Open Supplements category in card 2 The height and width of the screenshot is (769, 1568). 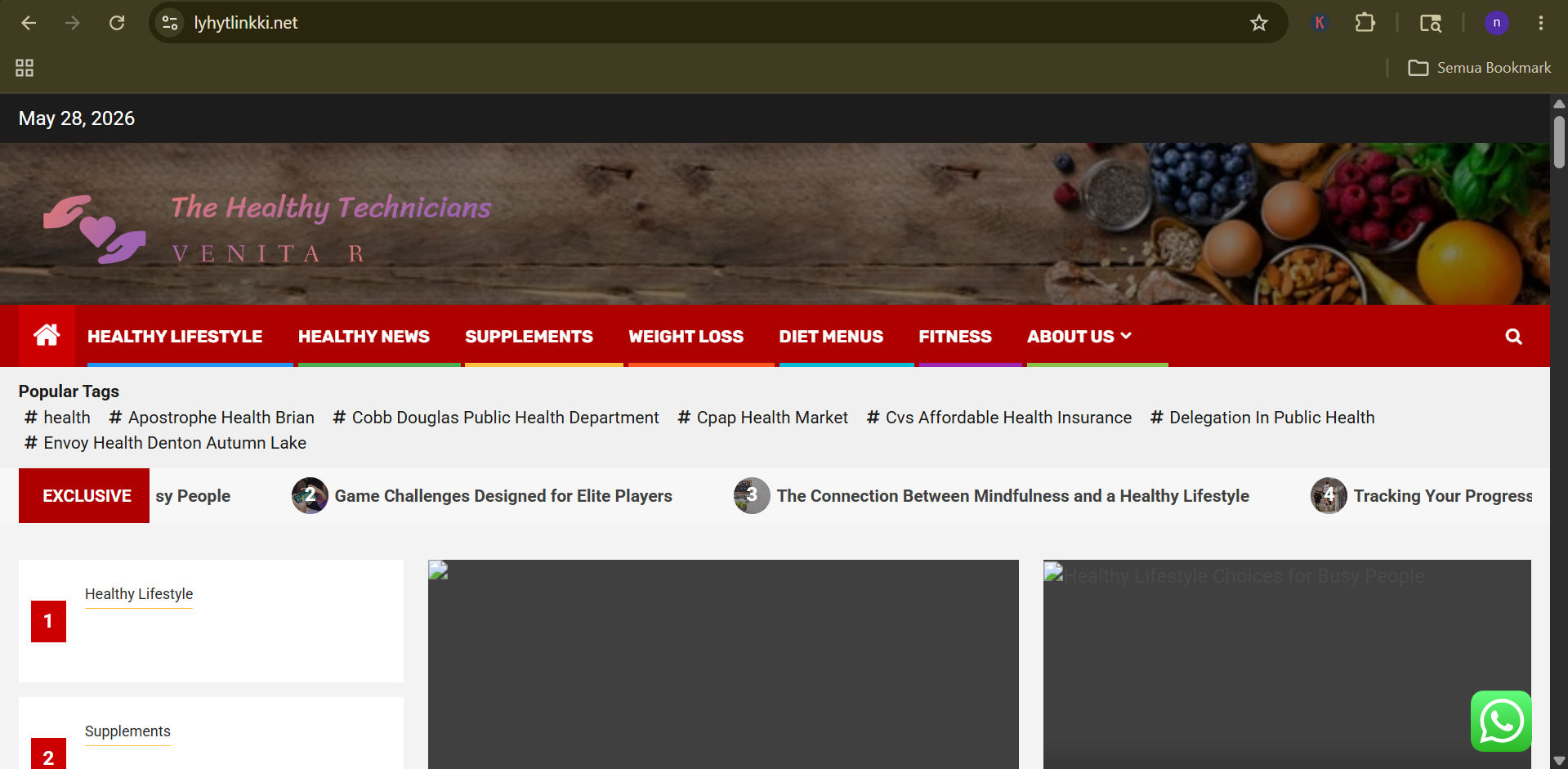(127, 731)
